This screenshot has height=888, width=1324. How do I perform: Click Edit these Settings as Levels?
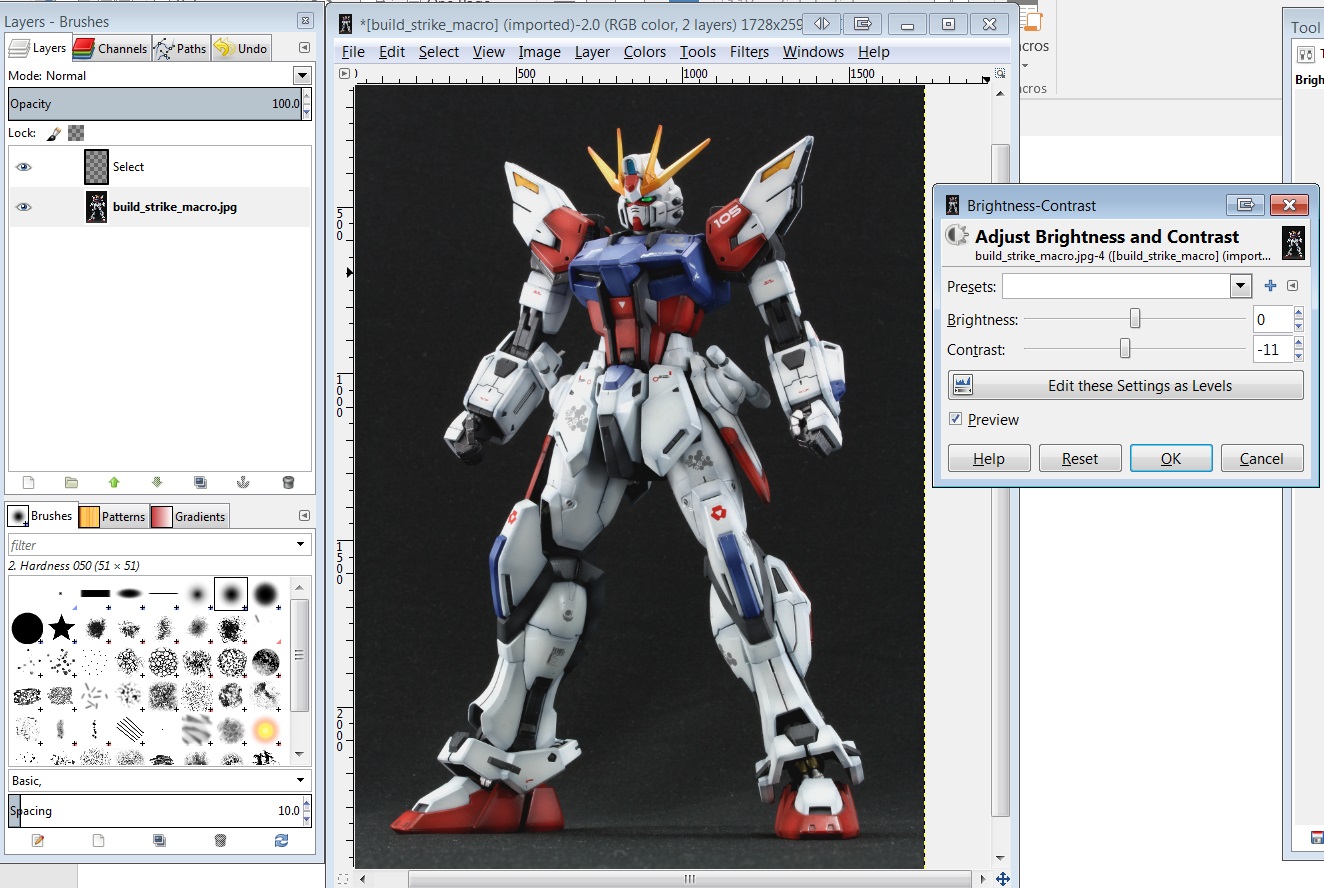pyautogui.click(x=1126, y=385)
